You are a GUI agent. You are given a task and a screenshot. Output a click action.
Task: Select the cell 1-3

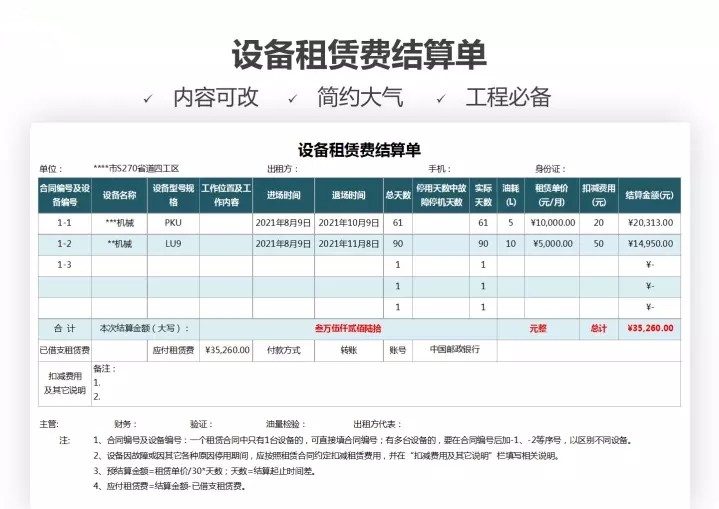click(x=65, y=266)
